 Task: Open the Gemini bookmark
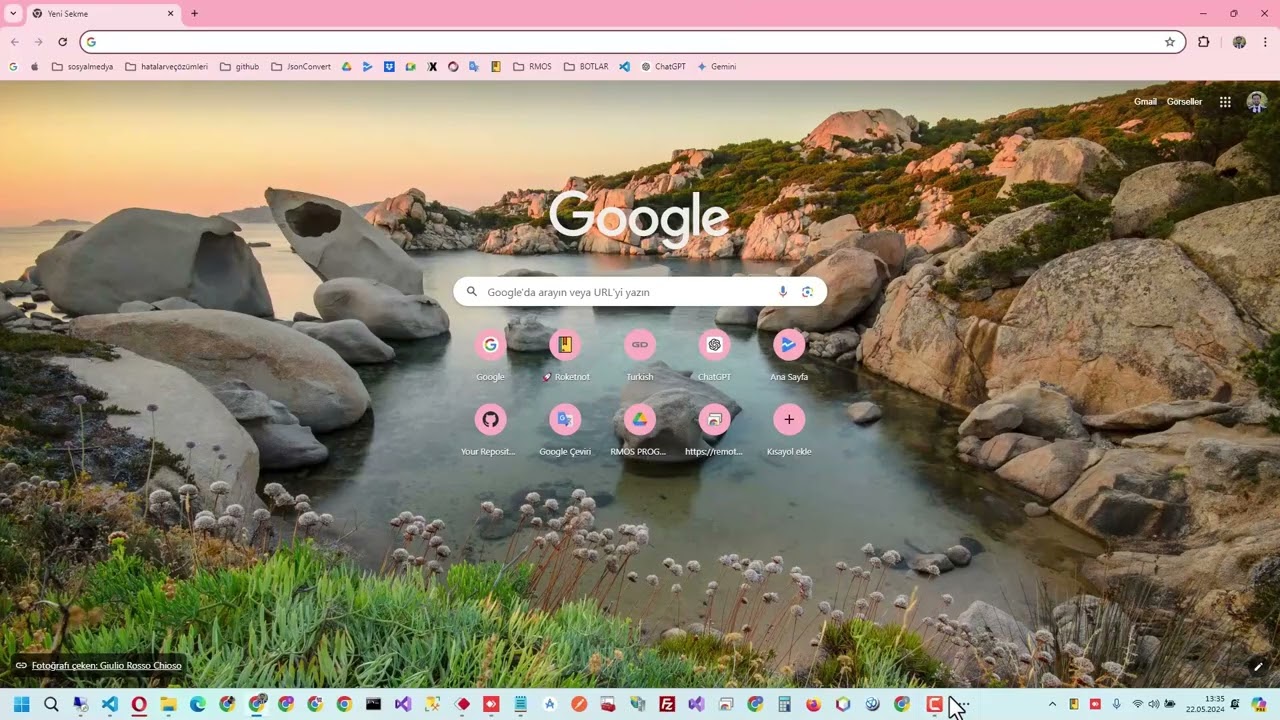tap(716, 67)
